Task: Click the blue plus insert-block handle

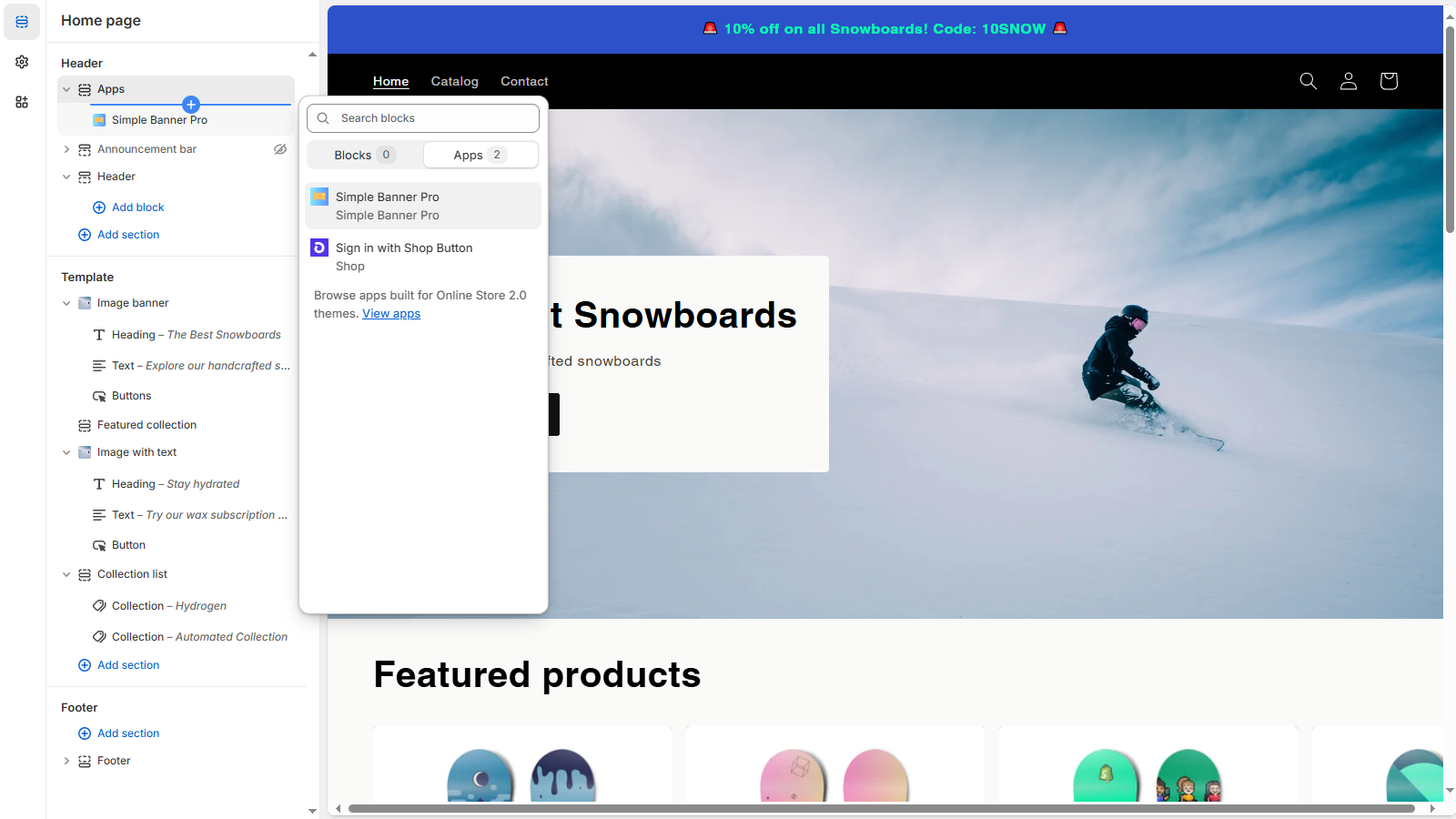Action: tap(191, 104)
